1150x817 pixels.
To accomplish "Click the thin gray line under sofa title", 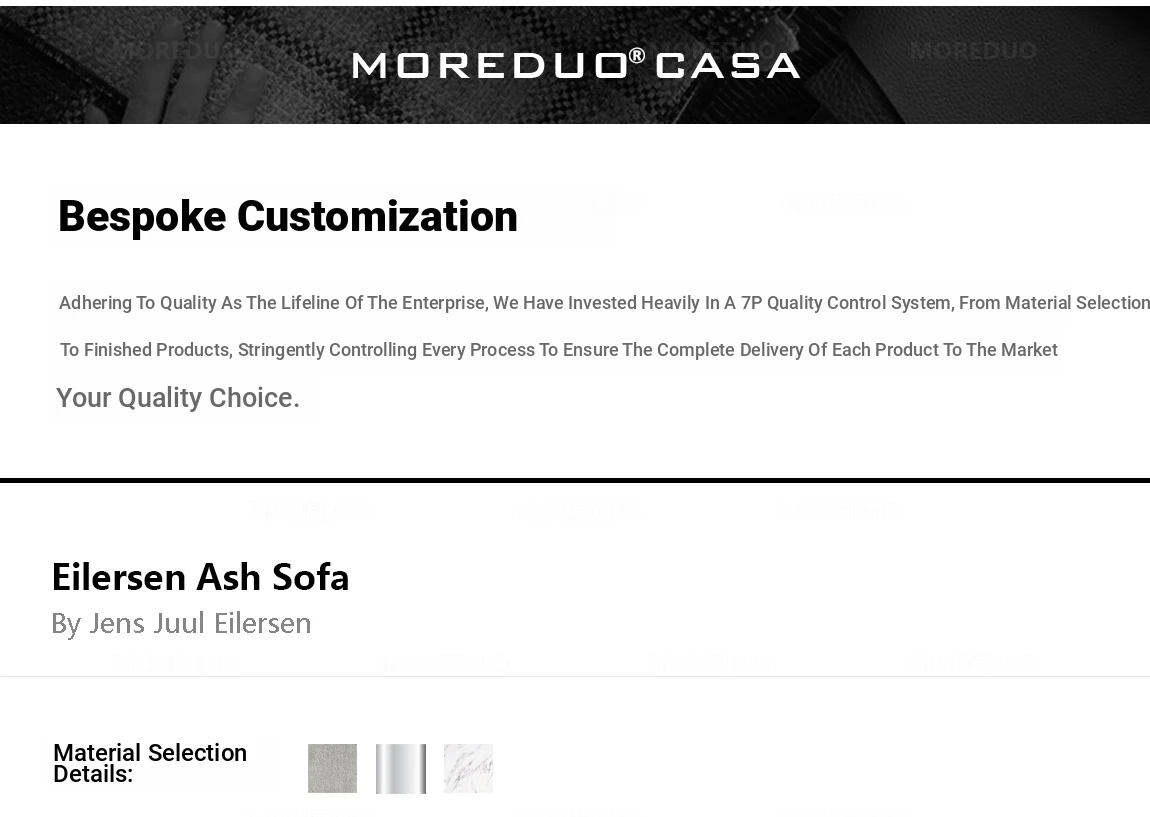I will (x=575, y=676).
